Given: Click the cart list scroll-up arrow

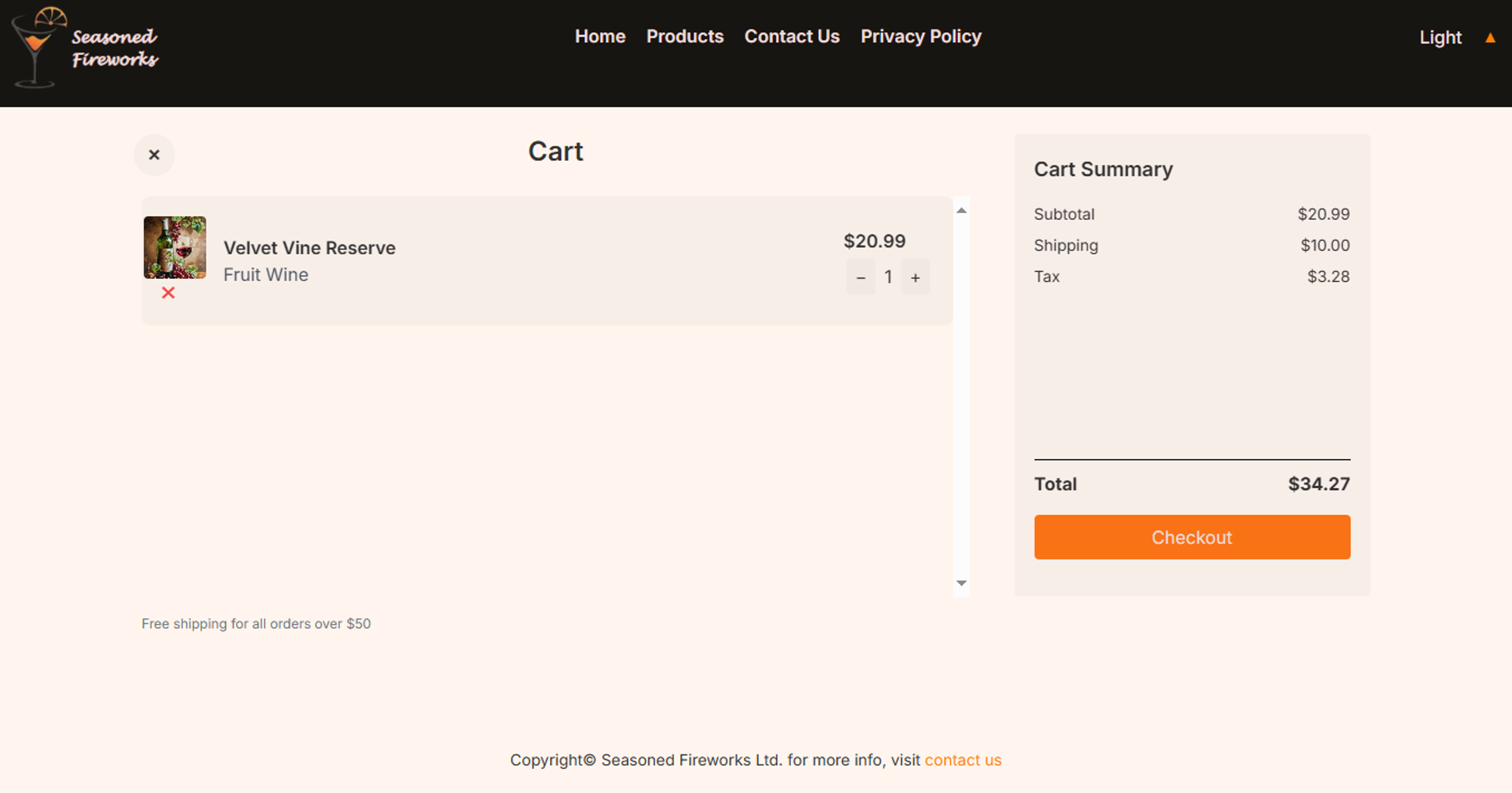Looking at the screenshot, I should pyautogui.click(x=962, y=210).
